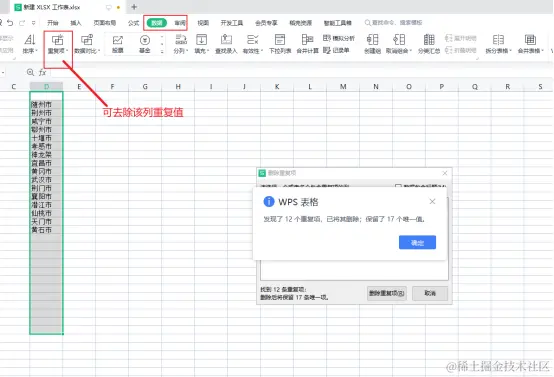Toggle the checkbox in the 删除重复项 dialog
This screenshot has width=554, height=377.
[398, 186]
